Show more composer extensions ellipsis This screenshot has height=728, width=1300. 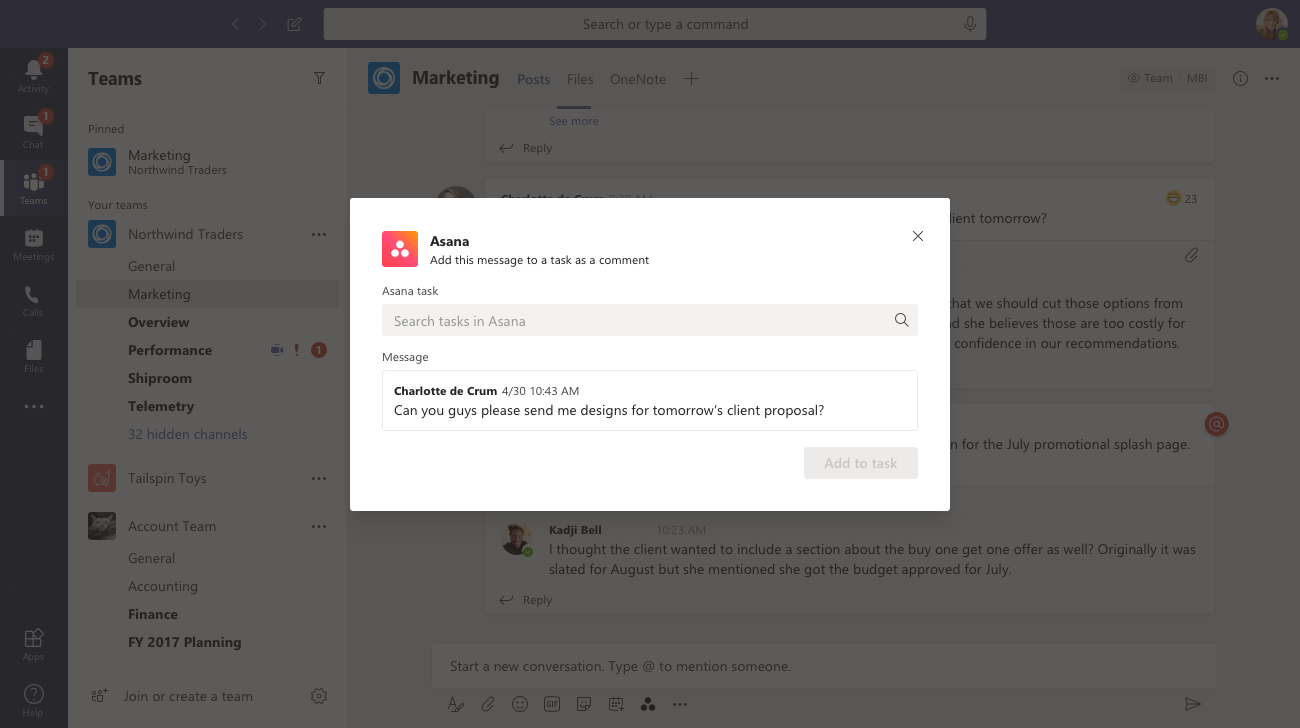coord(680,704)
